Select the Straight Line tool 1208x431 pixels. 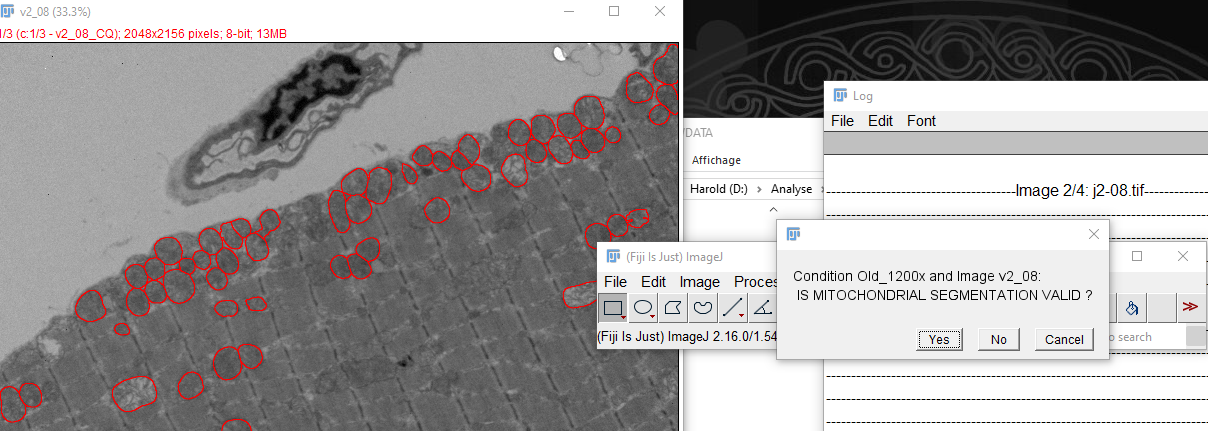coord(733,307)
